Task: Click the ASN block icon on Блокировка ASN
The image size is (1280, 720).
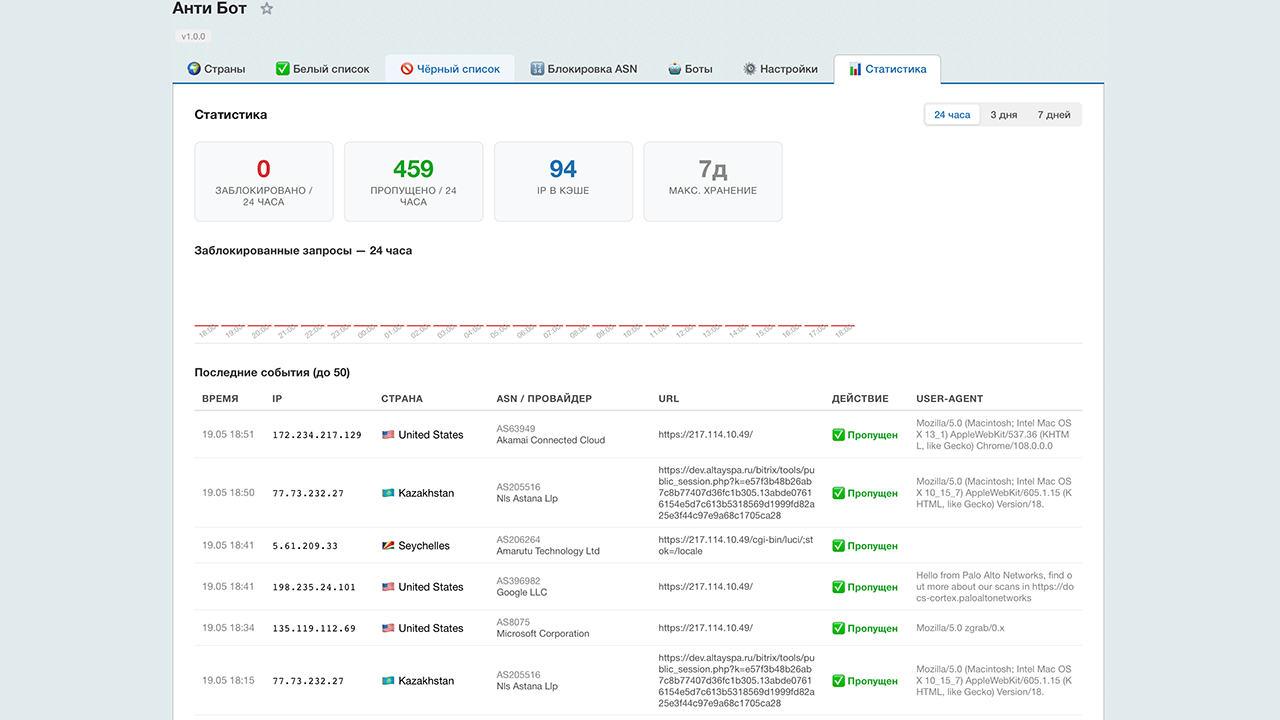Action: coord(537,69)
